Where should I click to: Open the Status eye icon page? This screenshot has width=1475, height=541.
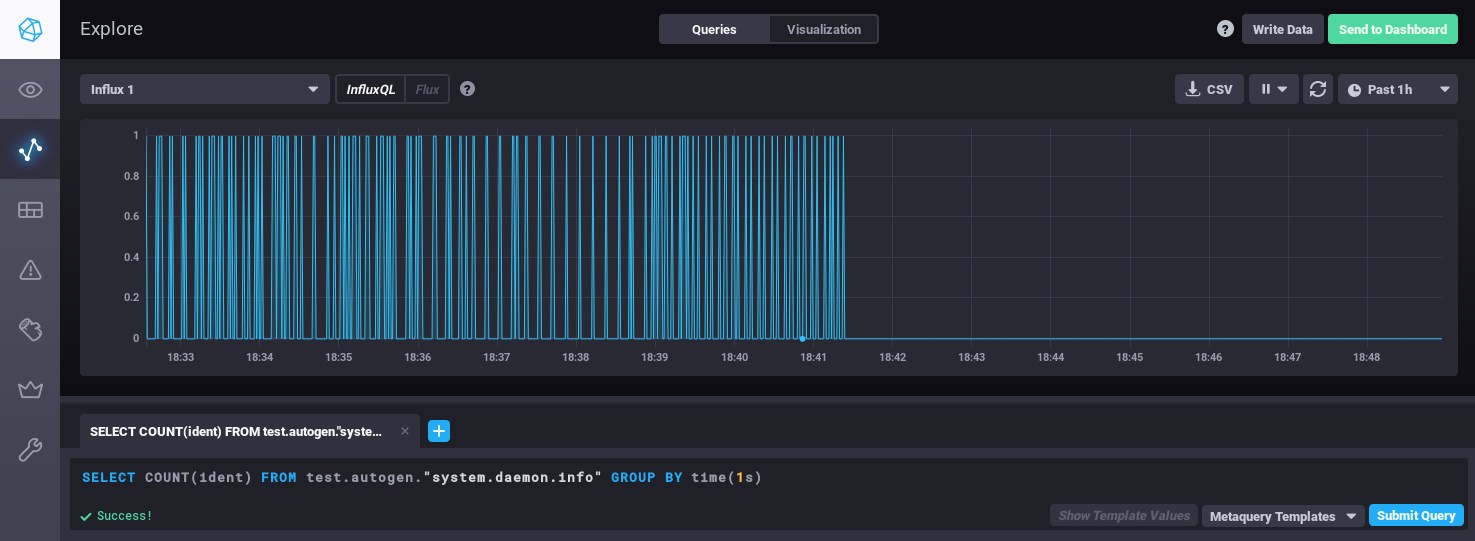click(x=30, y=90)
